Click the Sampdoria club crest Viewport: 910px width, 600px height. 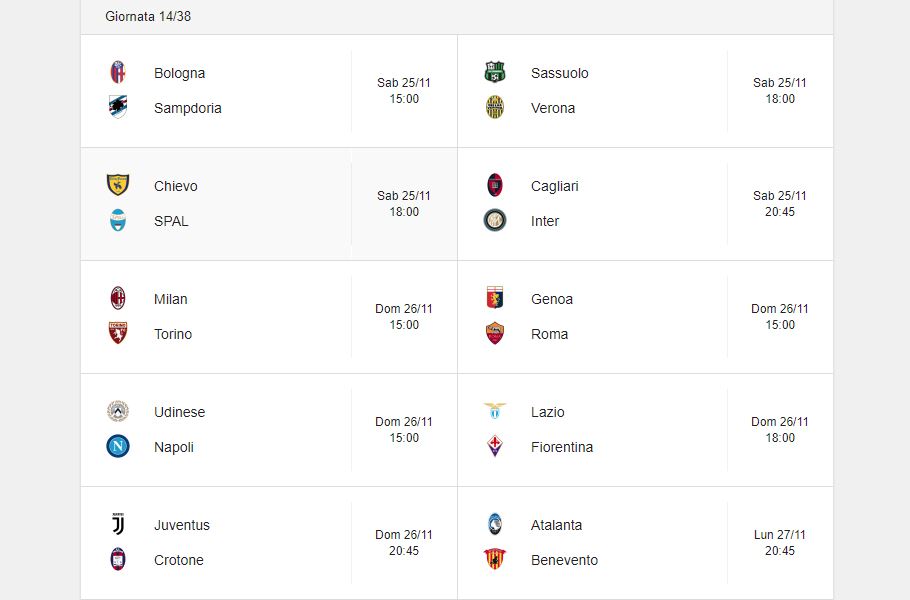tap(118, 107)
